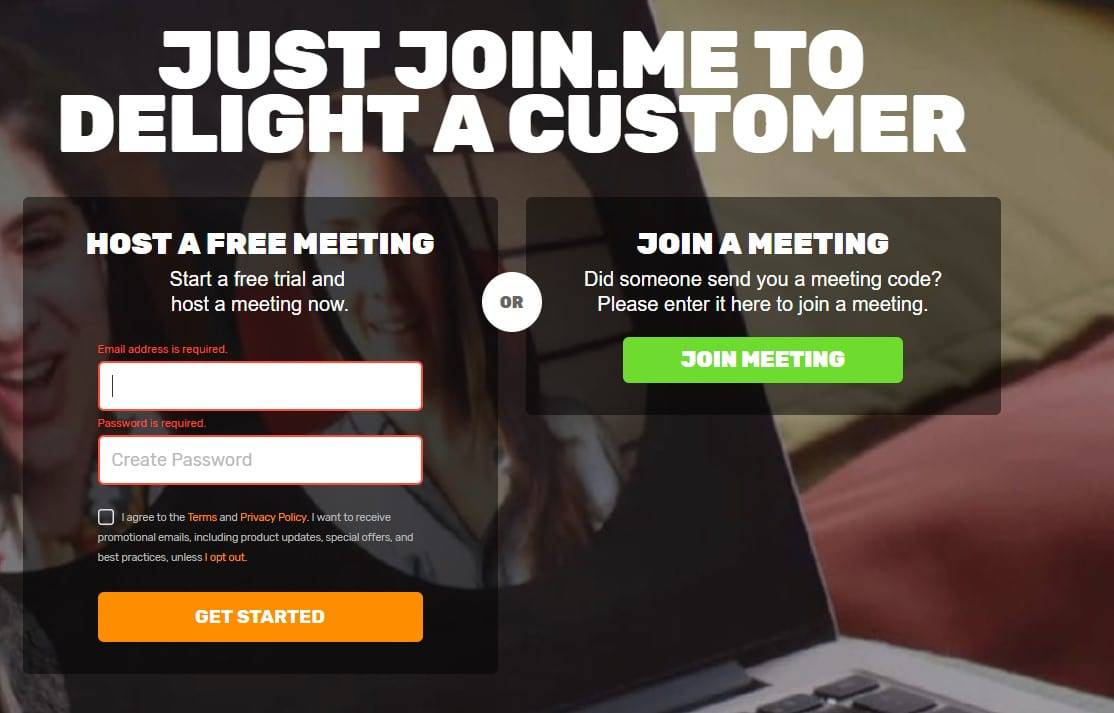Viewport: 1114px width, 713px height.
Task: Check the Terms and Privacy agreement checkbox
Action: click(x=106, y=517)
